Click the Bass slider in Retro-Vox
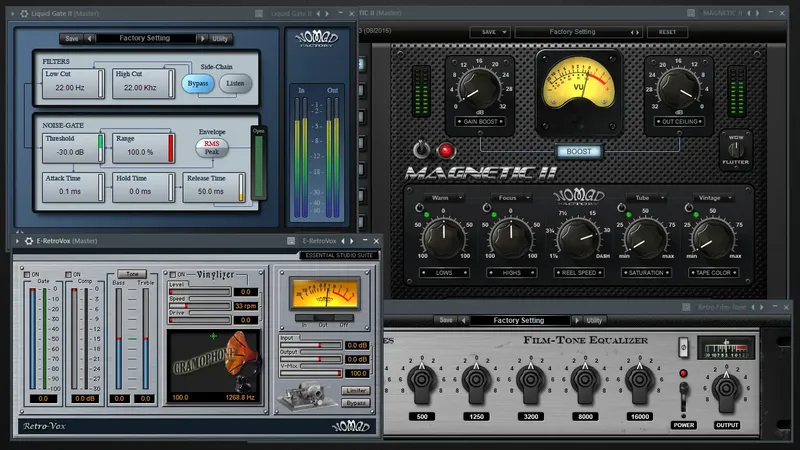 coord(119,339)
